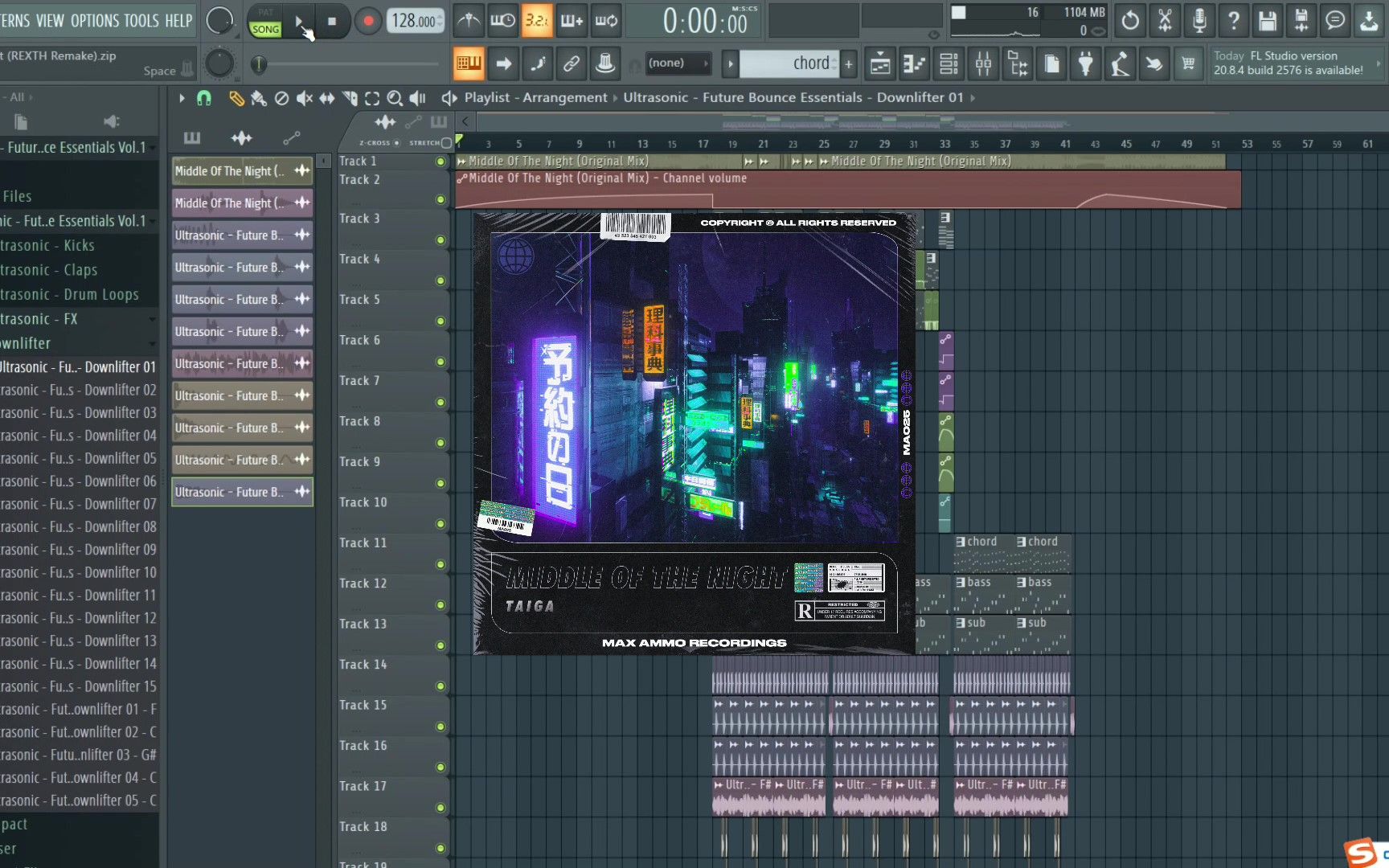Choose the Select tool in Playlist toolbar
Screen dimensions: 1389x868
tap(372, 98)
